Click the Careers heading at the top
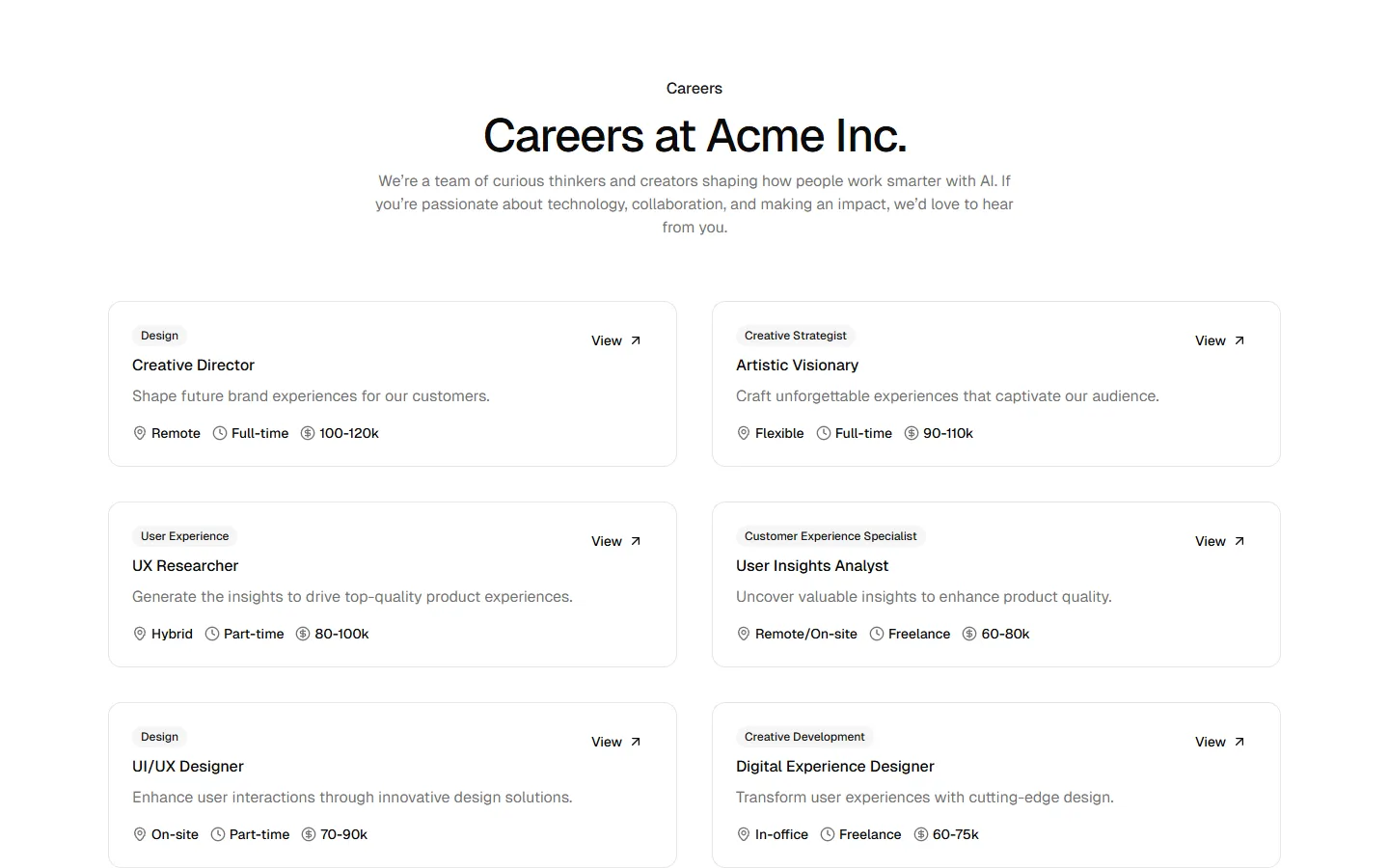This screenshot has height=868, width=1389. [694, 88]
